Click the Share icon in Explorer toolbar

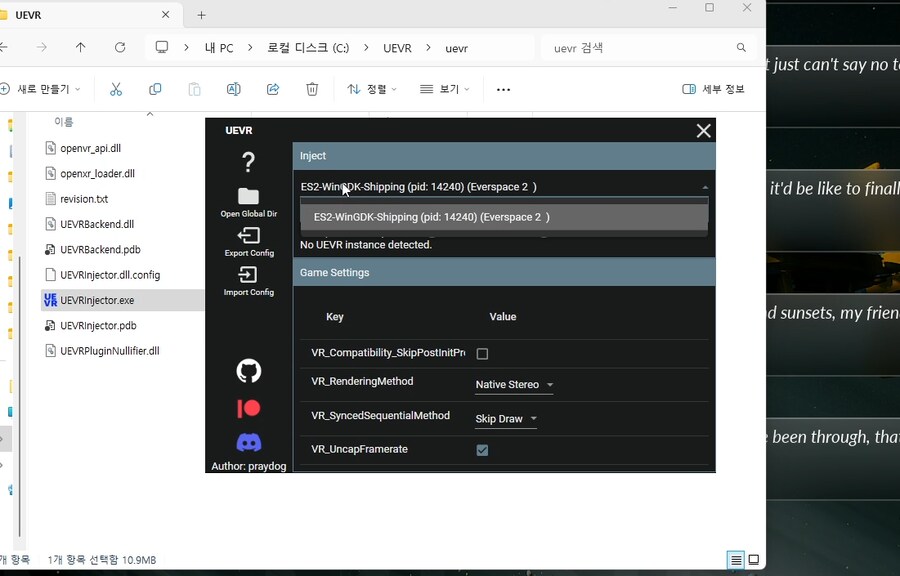(x=273, y=89)
